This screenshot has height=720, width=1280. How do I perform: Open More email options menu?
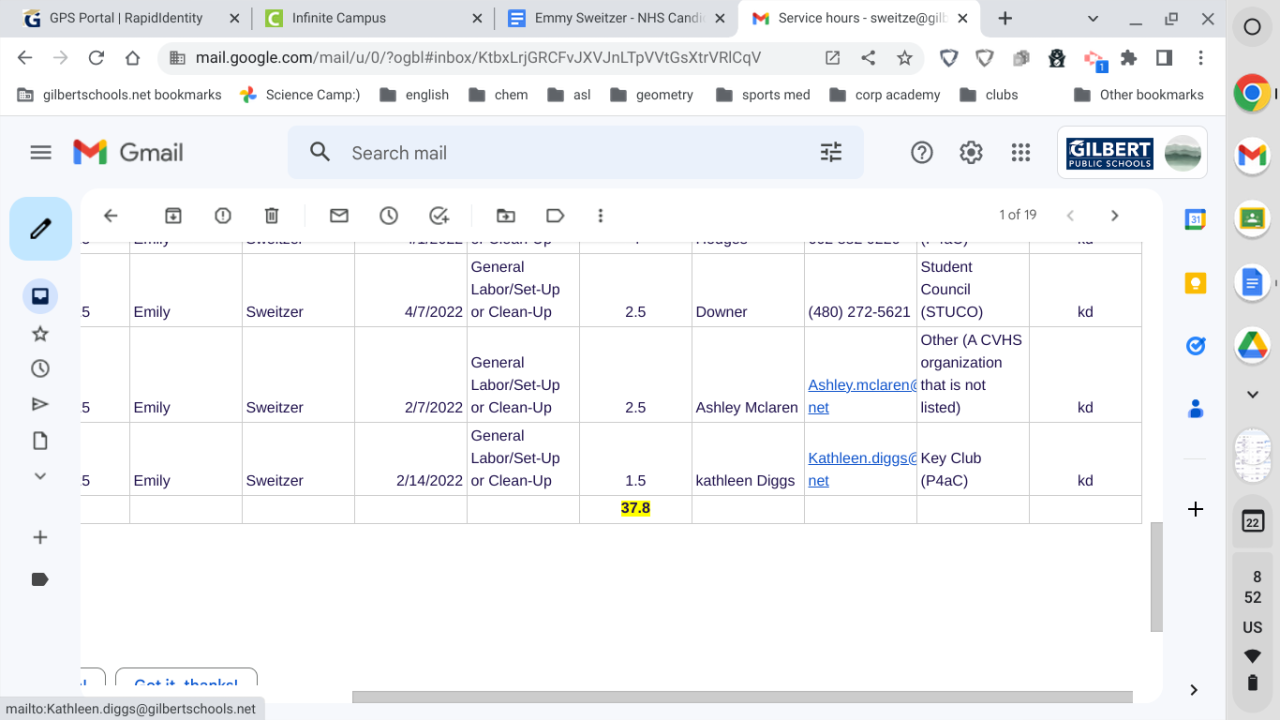pos(600,215)
